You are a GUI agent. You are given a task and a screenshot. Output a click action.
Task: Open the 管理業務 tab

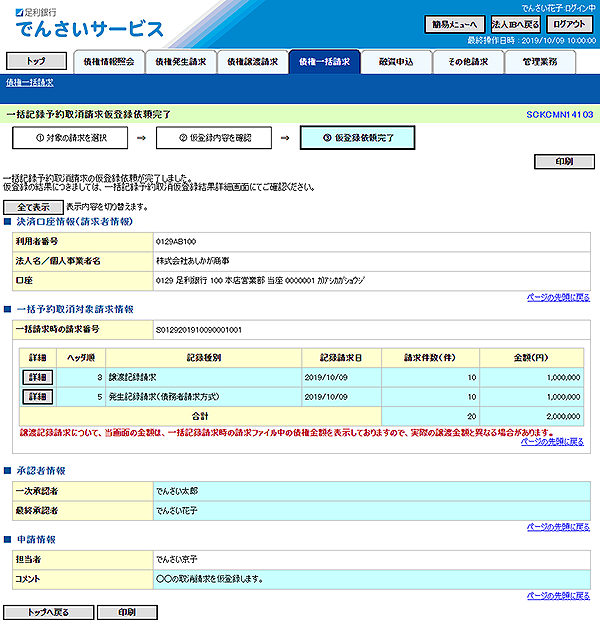coord(540,62)
